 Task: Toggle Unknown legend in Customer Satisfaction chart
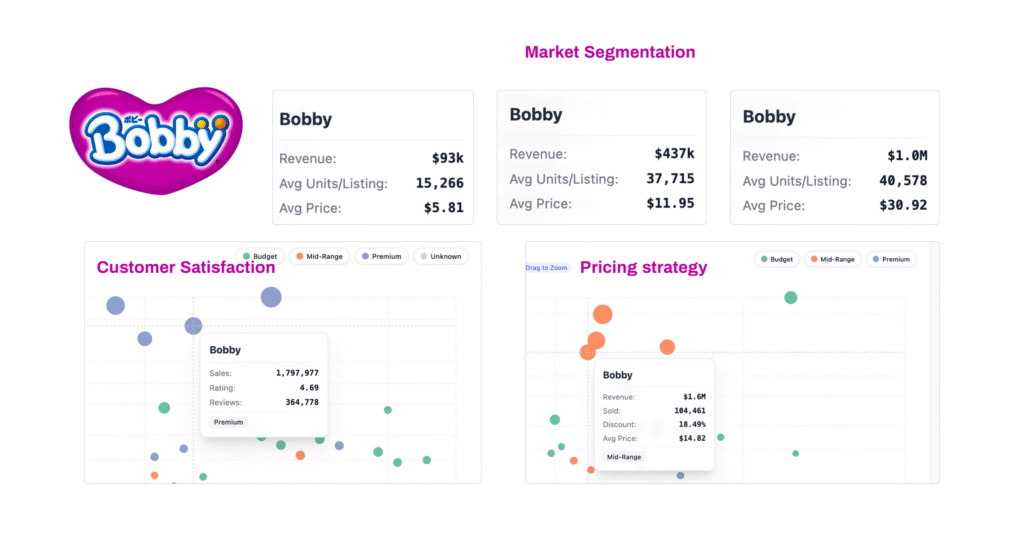point(441,256)
